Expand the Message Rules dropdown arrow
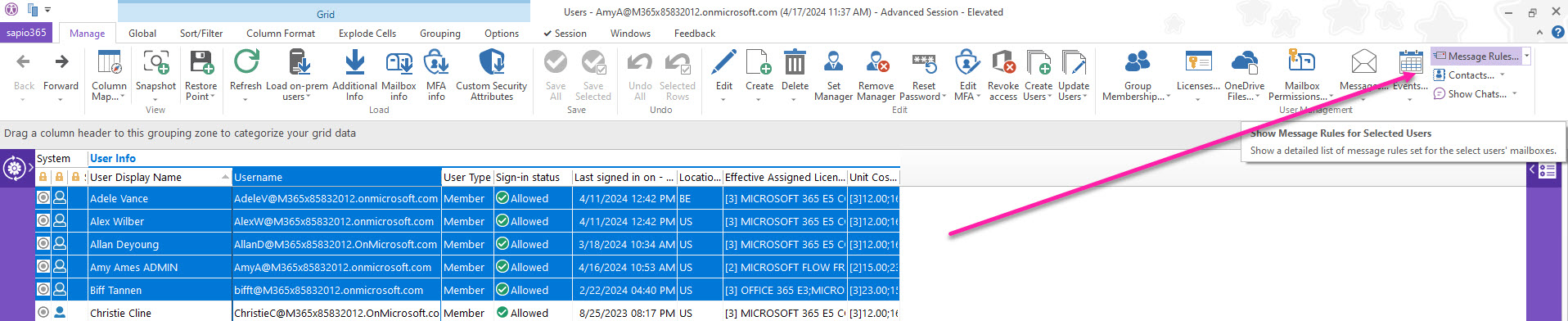The height and width of the screenshot is (321, 1568). coord(1526,56)
